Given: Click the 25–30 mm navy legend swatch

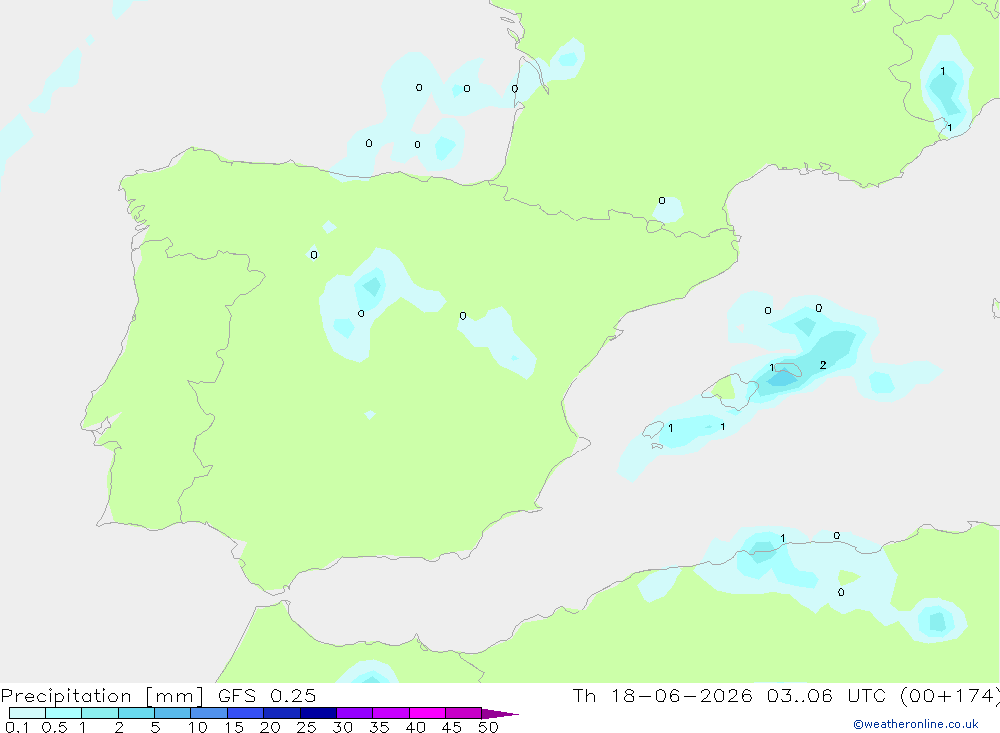Looking at the screenshot, I should pyautogui.click(x=318, y=713).
